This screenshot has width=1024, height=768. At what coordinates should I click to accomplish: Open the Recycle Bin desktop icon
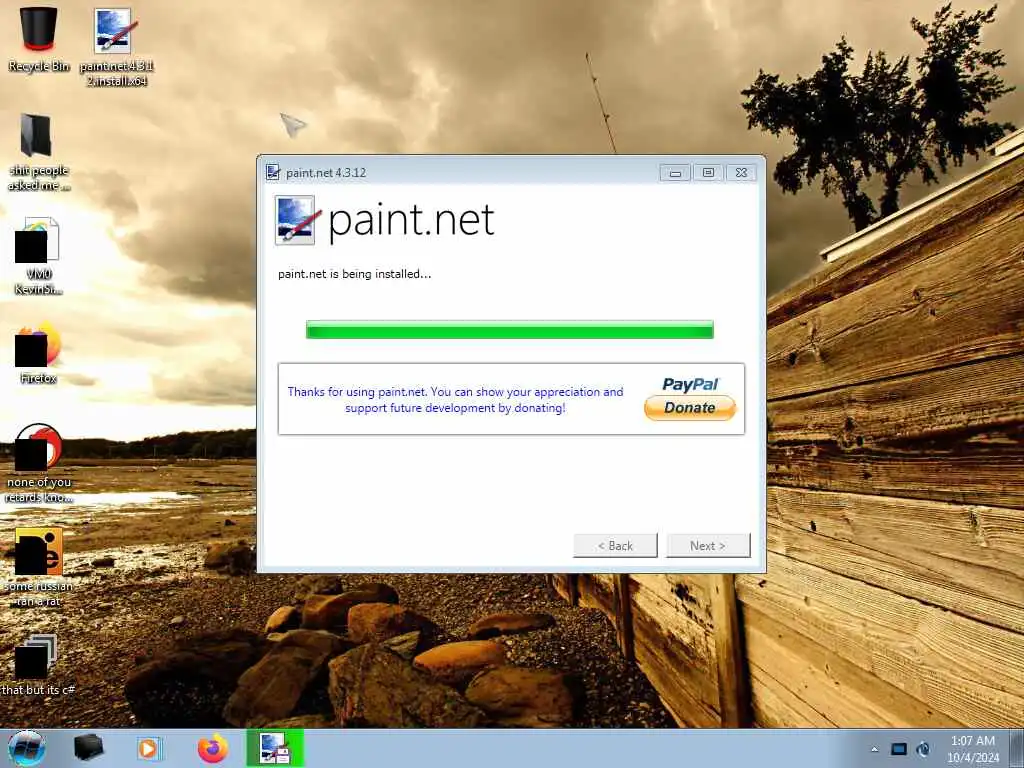39,38
